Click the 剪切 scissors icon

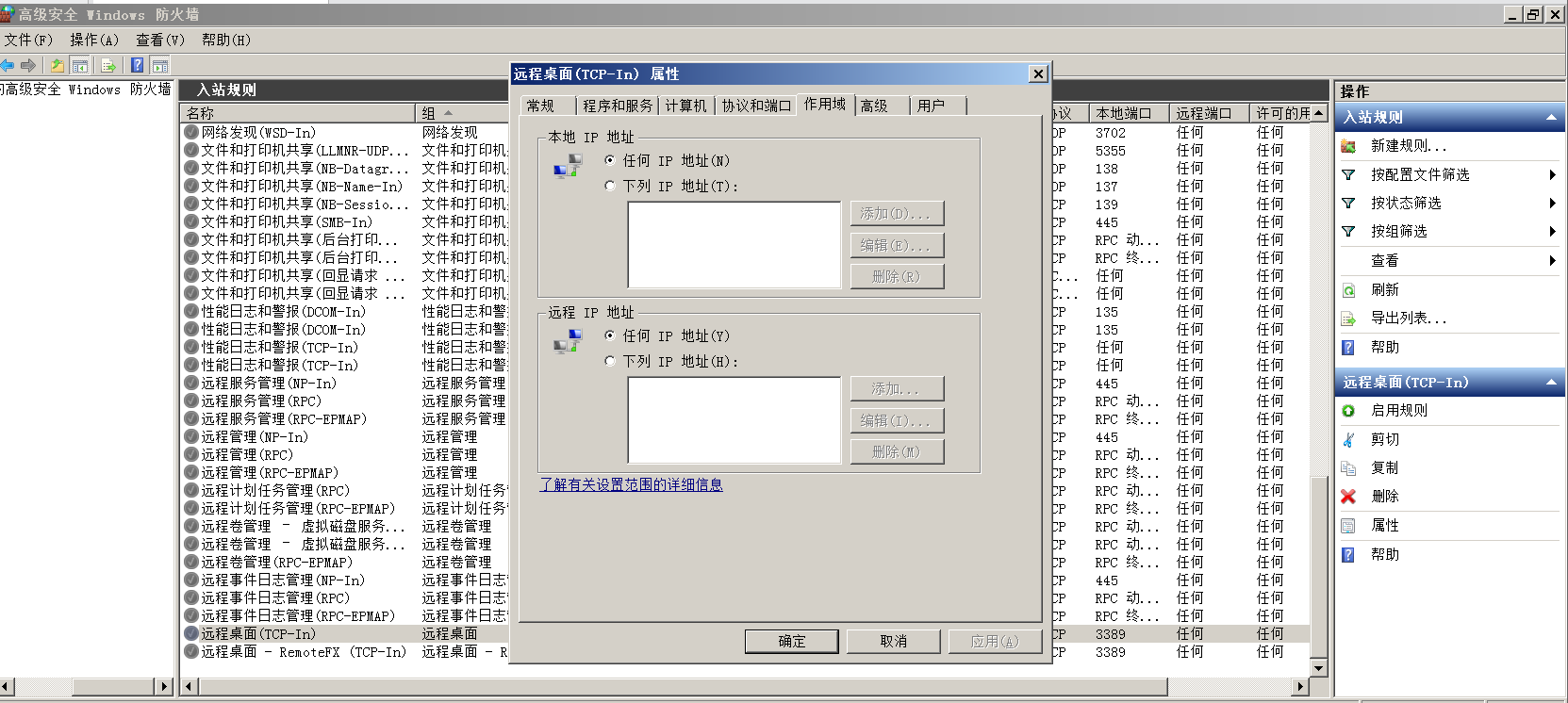click(1348, 439)
